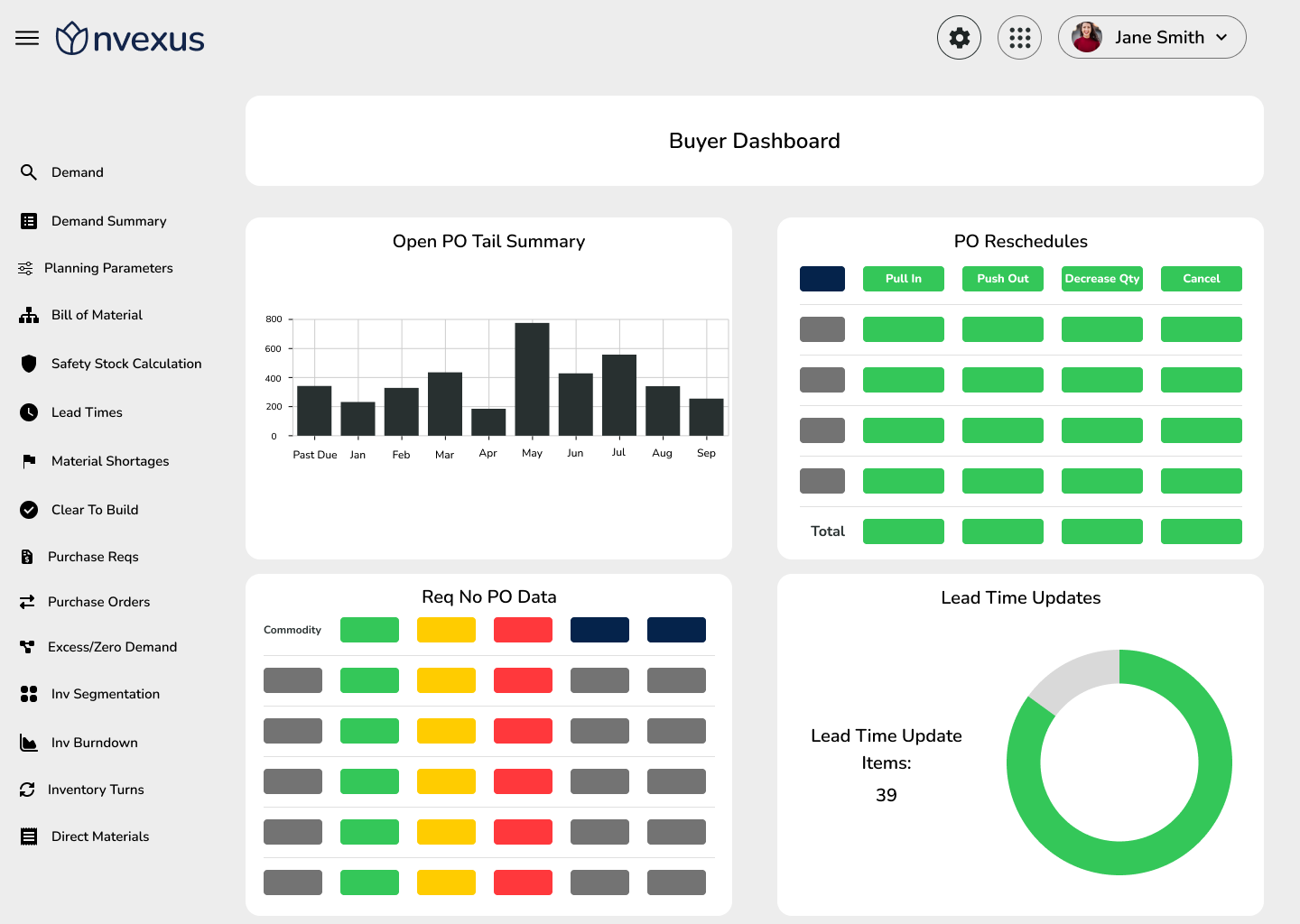Viewport: 1300px width, 924px height.
Task: Open Demand Summary menu item
Action: pos(108,221)
